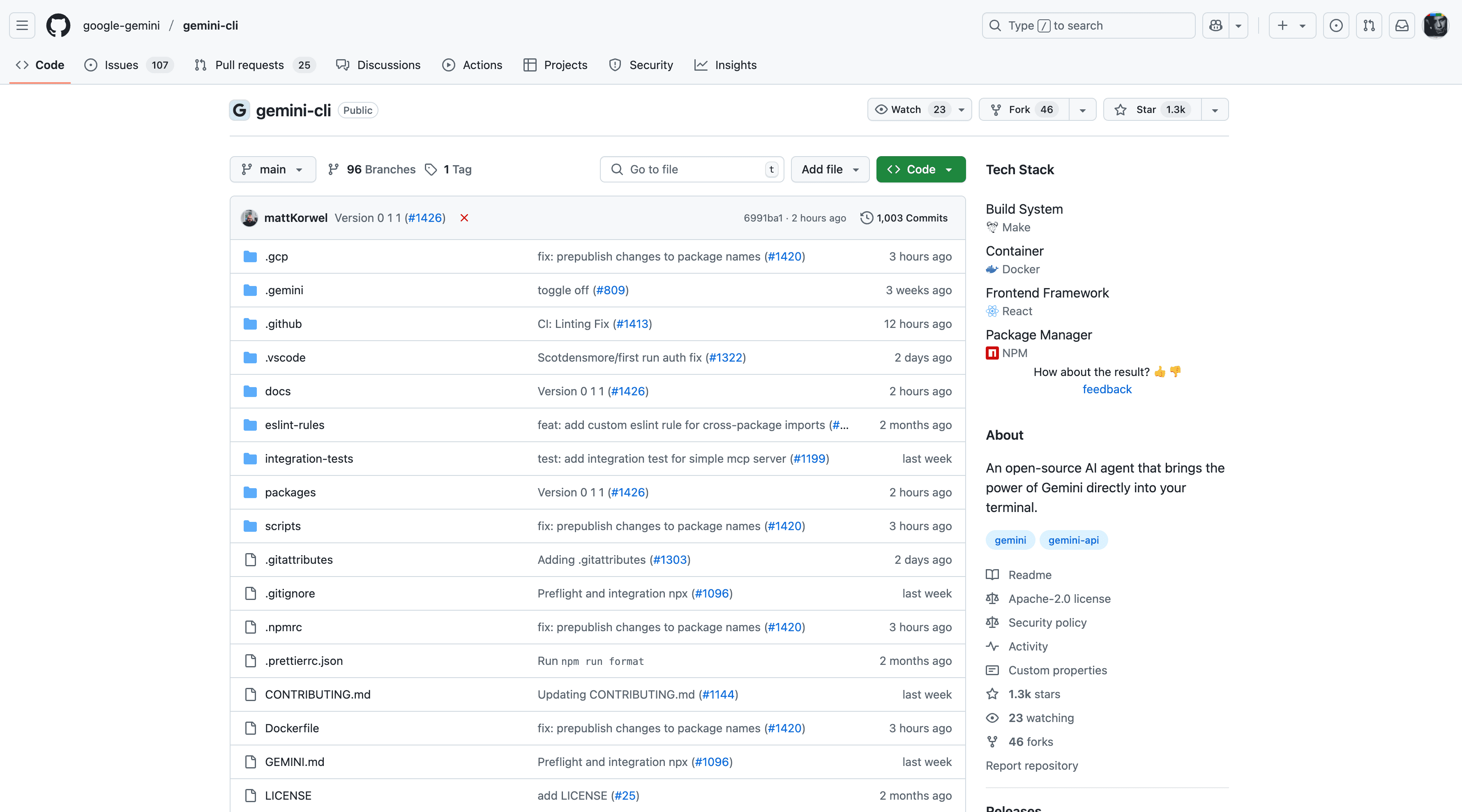The width and height of the screenshot is (1462, 812).
Task: Switch to the Issues tab
Action: pos(129,65)
